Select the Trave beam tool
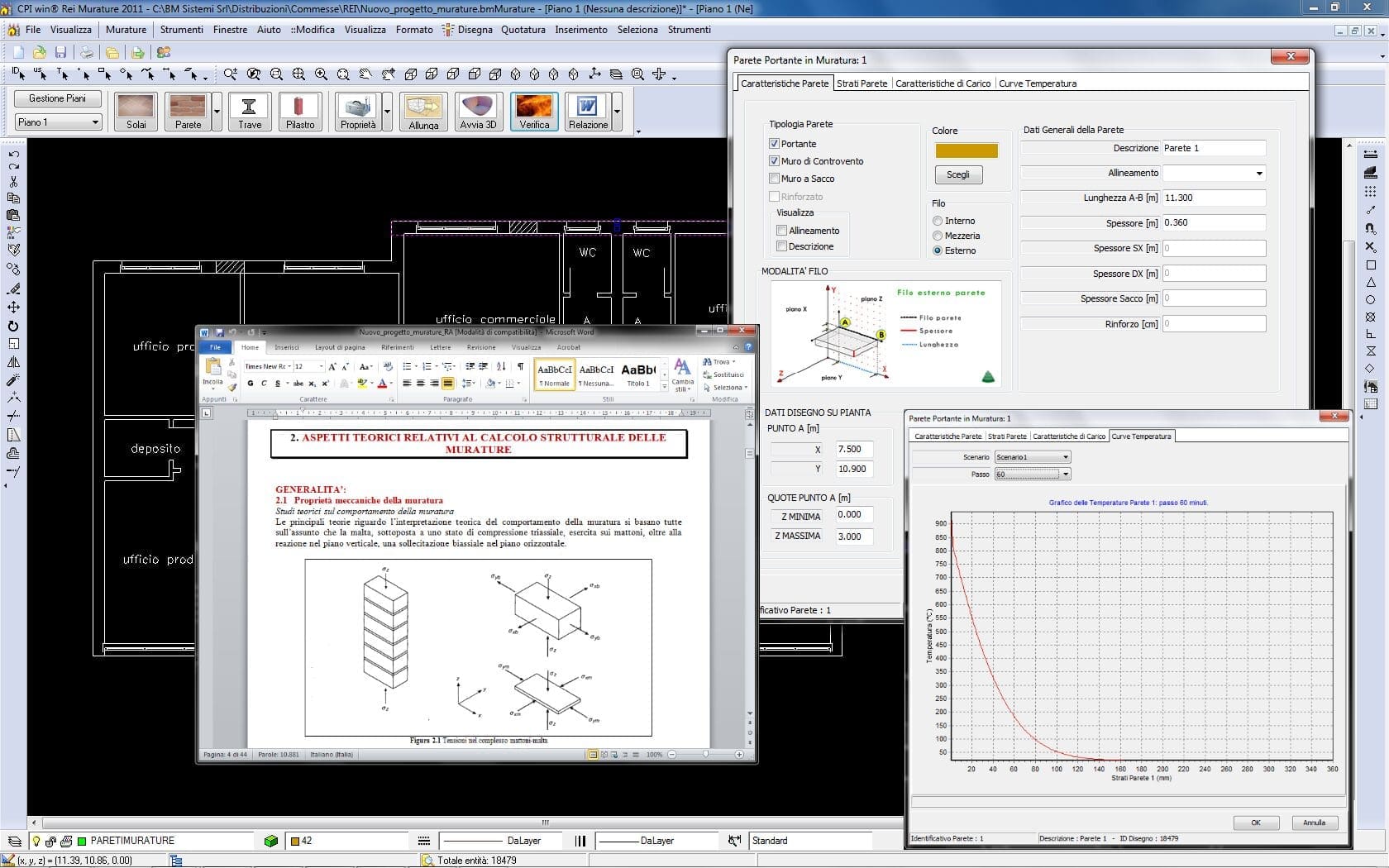 [249, 111]
